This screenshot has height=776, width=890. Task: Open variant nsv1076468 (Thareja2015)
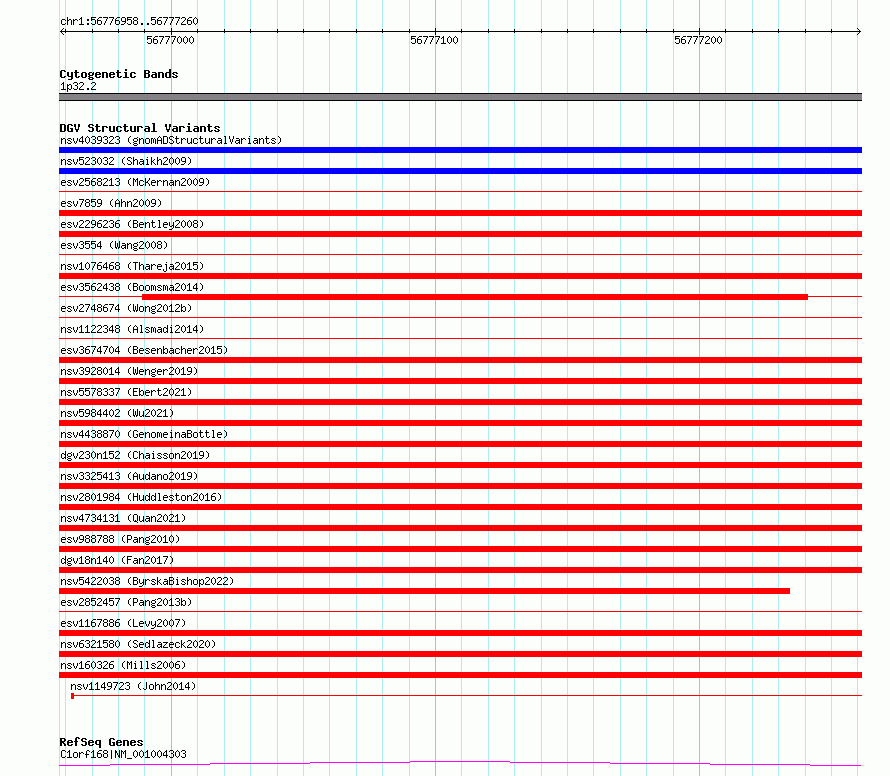point(132,266)
